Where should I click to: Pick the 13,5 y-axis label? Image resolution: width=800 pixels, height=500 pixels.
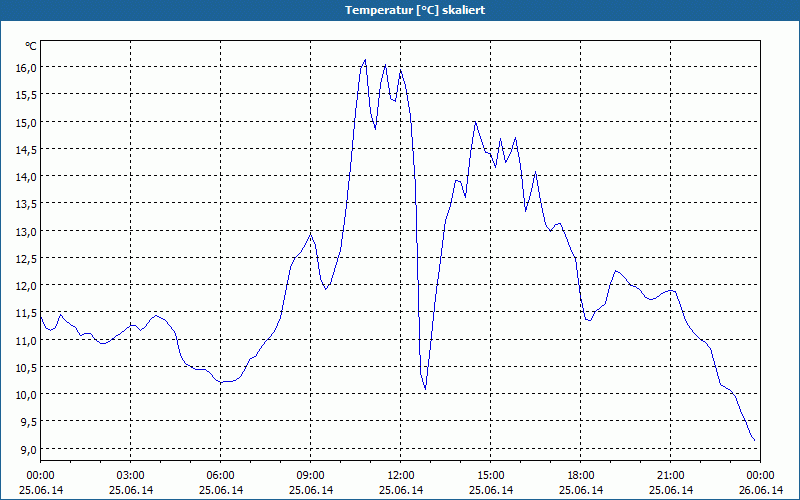pos(26,204)
